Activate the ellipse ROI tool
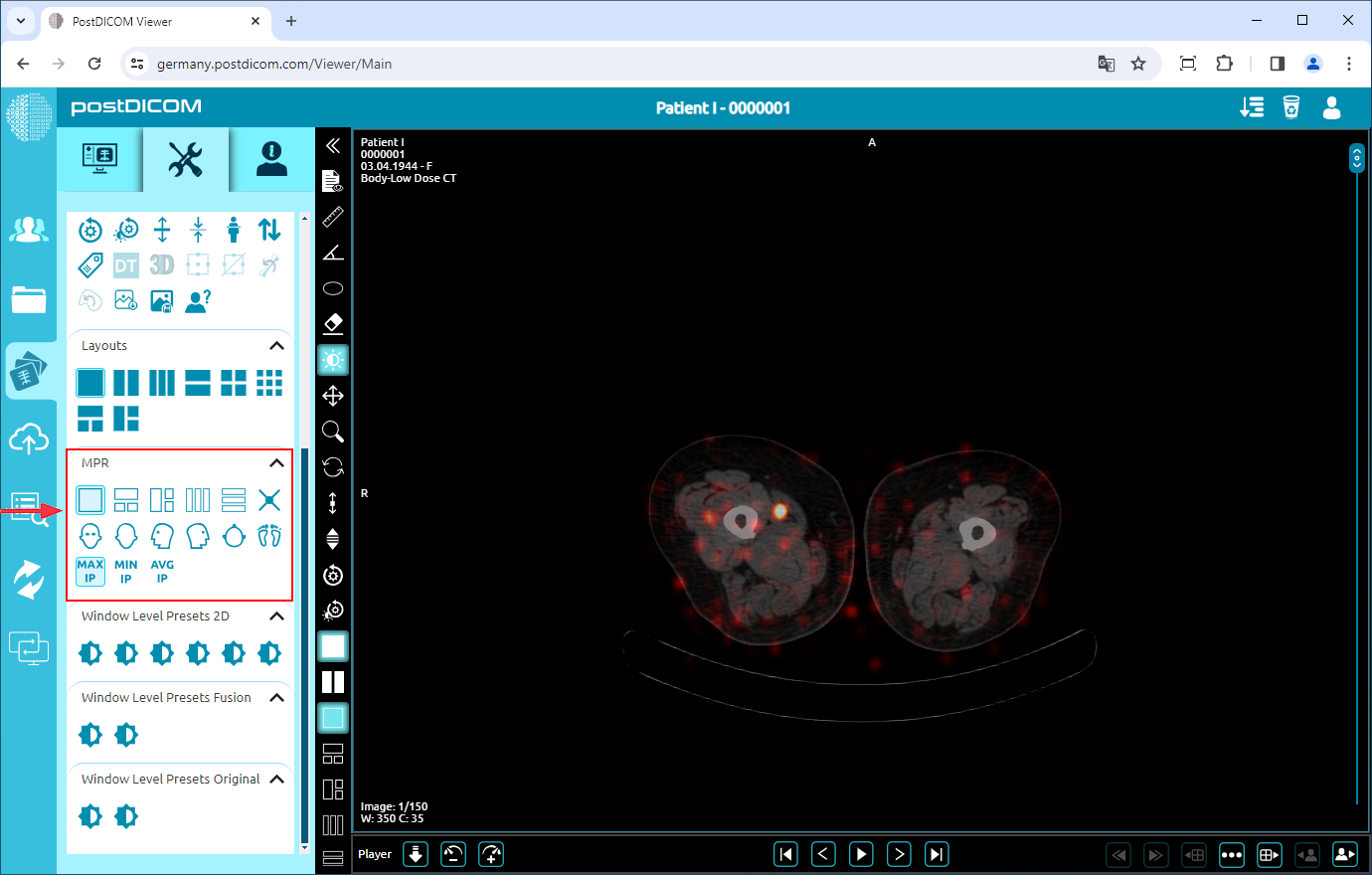 [333, 287]
